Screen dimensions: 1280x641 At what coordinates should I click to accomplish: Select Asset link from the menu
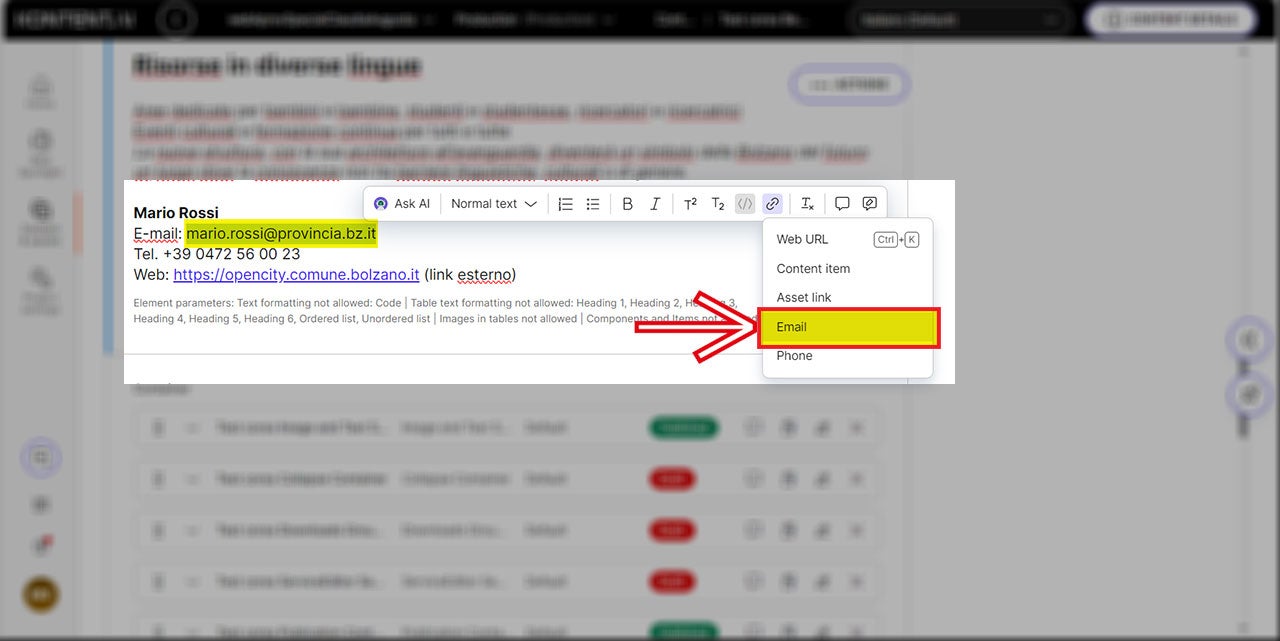click(x=804, y=298)
